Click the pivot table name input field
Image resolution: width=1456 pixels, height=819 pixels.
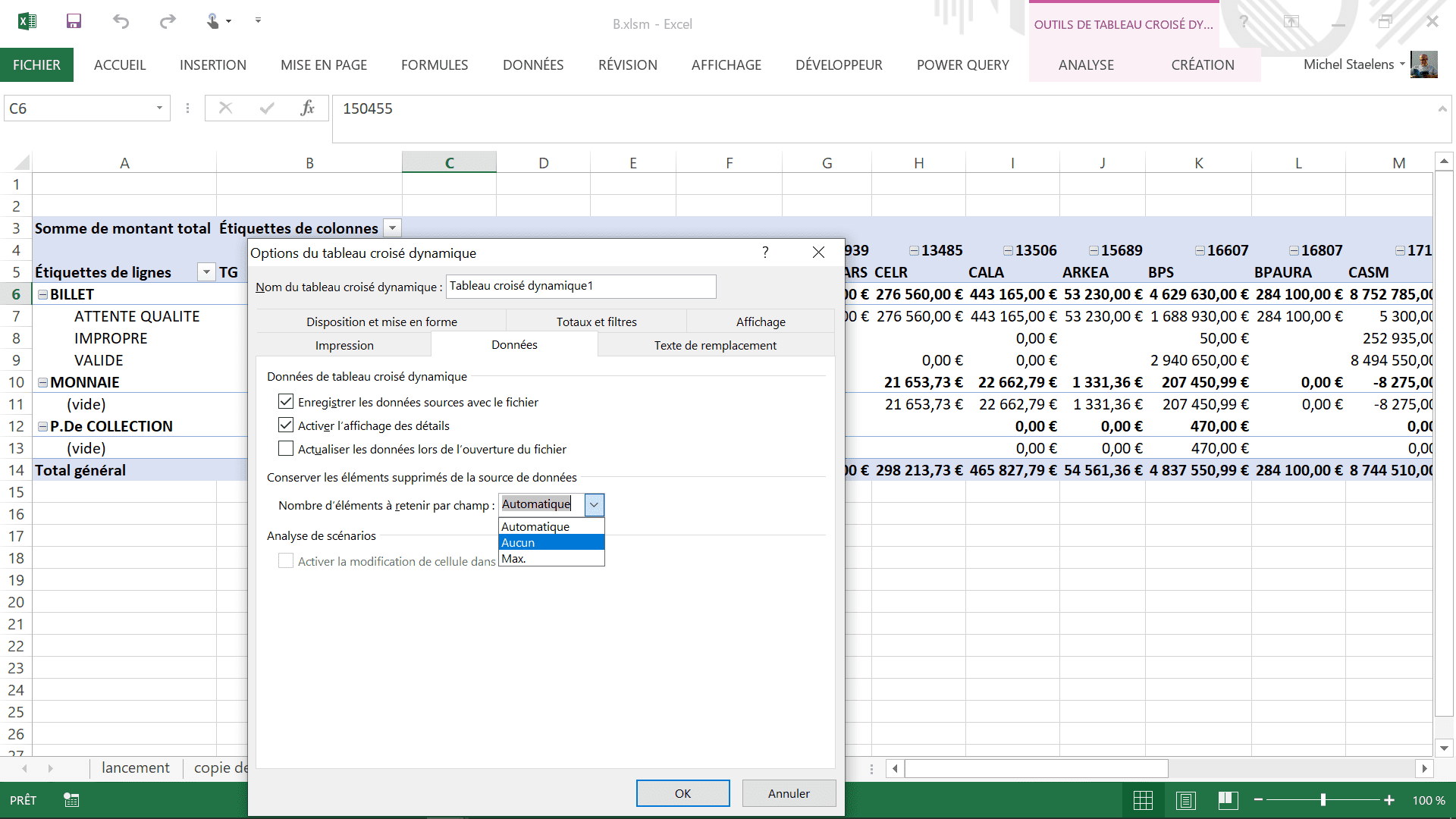pos(580,286)
